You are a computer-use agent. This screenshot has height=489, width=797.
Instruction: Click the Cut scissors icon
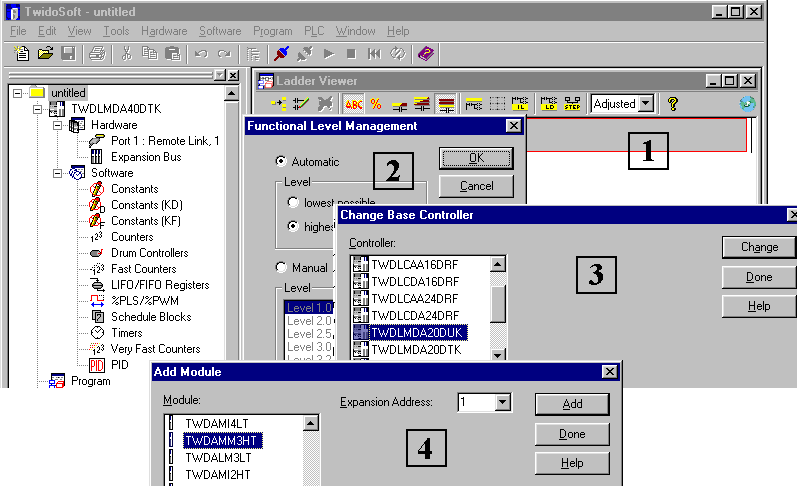coord(127,53)
